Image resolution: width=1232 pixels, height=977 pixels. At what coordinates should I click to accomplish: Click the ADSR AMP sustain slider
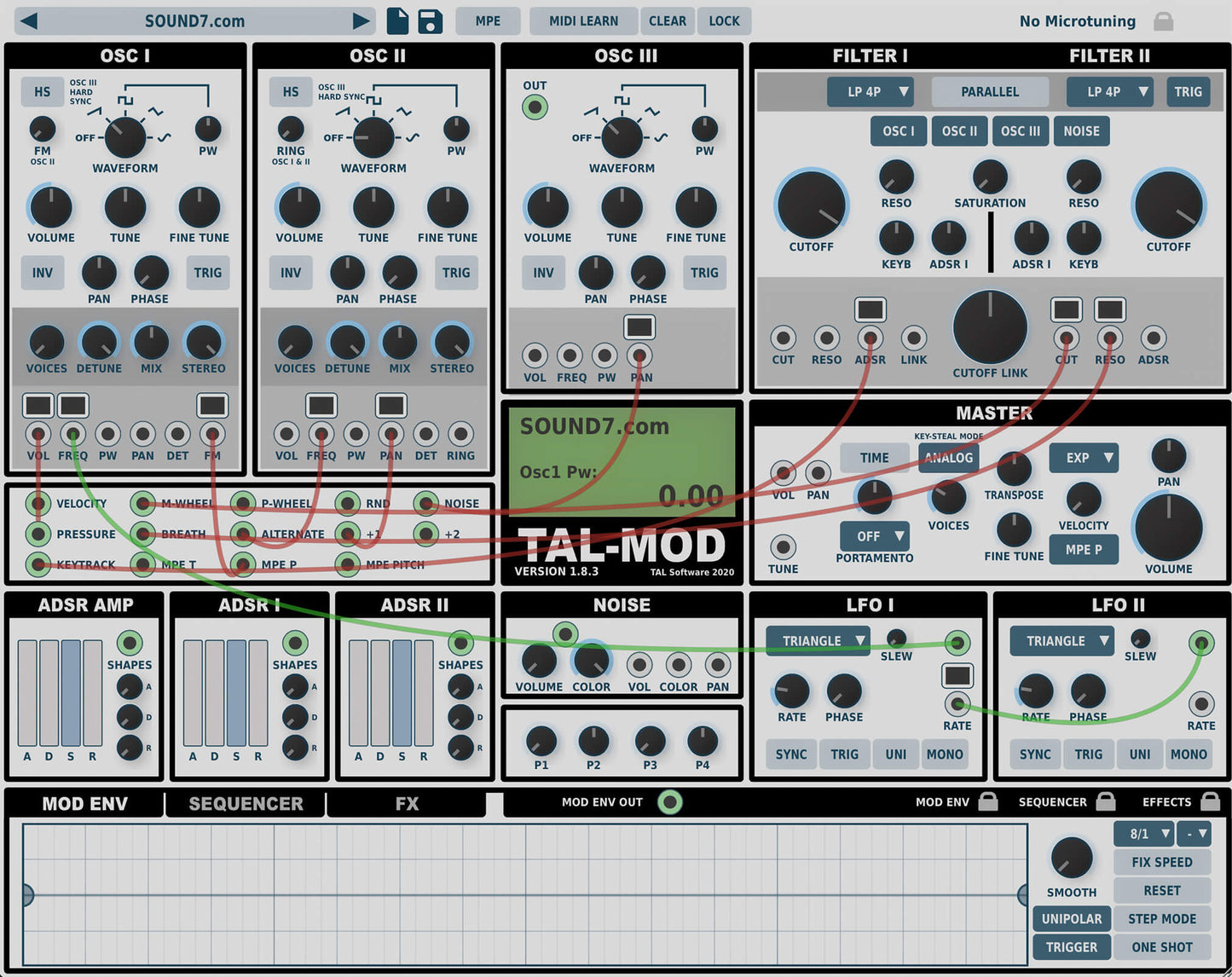(x=71, y=693)
